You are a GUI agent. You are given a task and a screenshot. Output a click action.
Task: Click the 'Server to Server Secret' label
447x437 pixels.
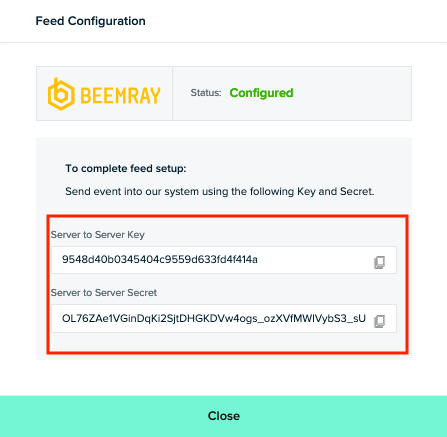104,293
